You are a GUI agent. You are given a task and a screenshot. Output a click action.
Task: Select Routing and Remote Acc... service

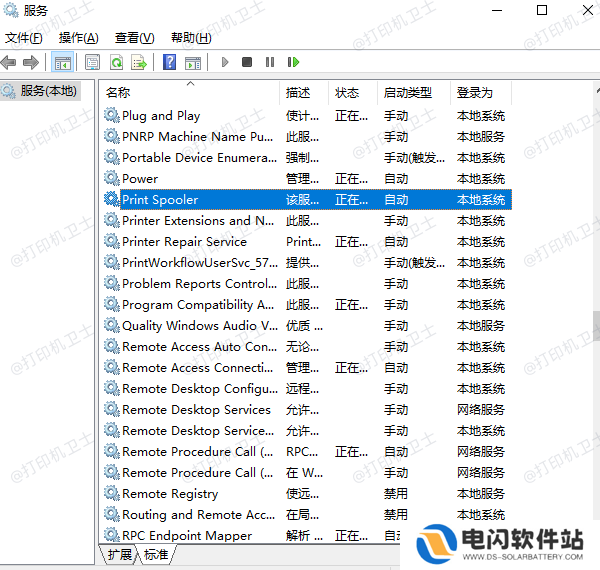pyautogui.click(x=308, y=515)
